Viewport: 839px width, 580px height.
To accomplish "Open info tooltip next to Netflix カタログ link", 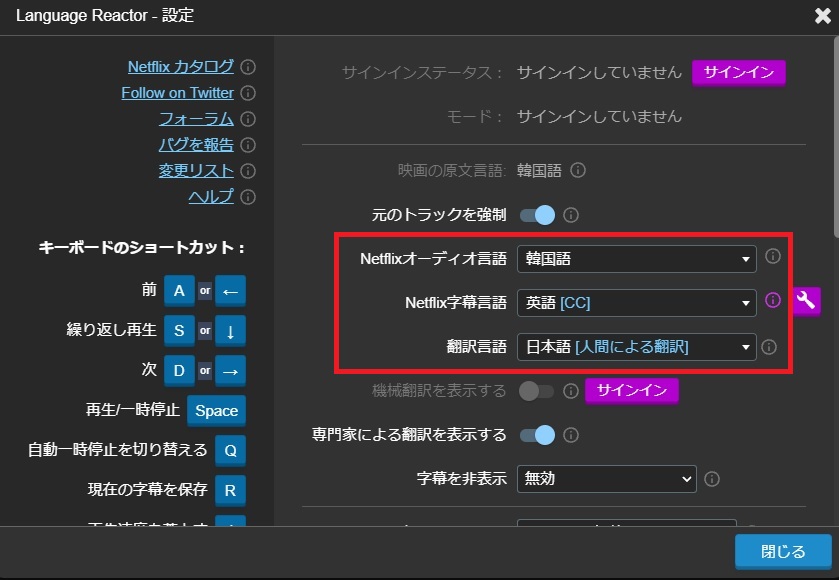I will pyautogui.click(x=249, y=68).
